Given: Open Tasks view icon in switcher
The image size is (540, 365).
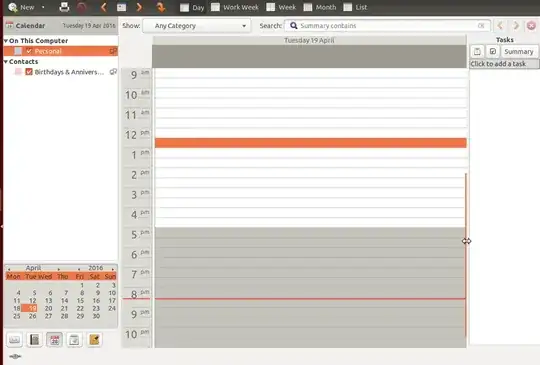Looking at the screenshot, I should 74,340.
